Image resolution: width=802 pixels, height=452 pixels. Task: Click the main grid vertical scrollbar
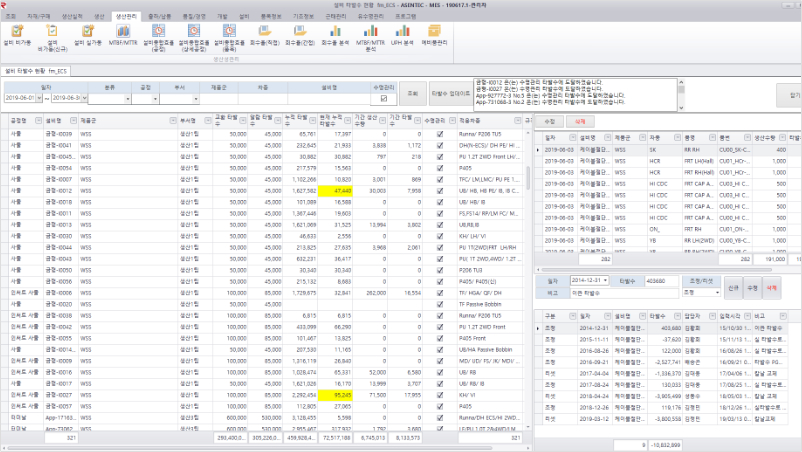click(528, 279)
